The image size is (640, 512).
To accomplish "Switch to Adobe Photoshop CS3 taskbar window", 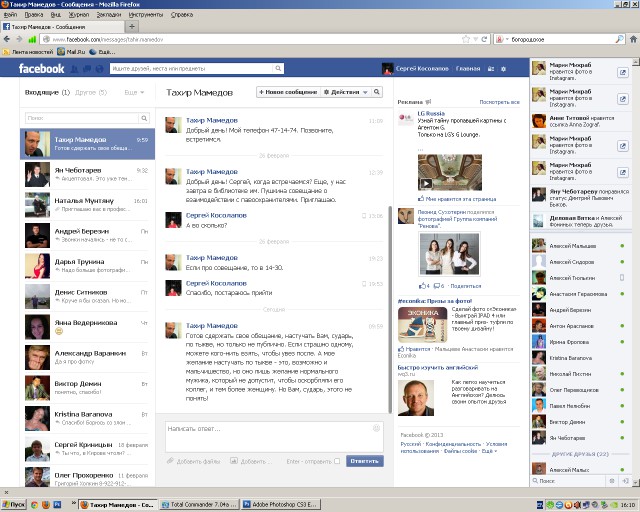I will point(281,505).
